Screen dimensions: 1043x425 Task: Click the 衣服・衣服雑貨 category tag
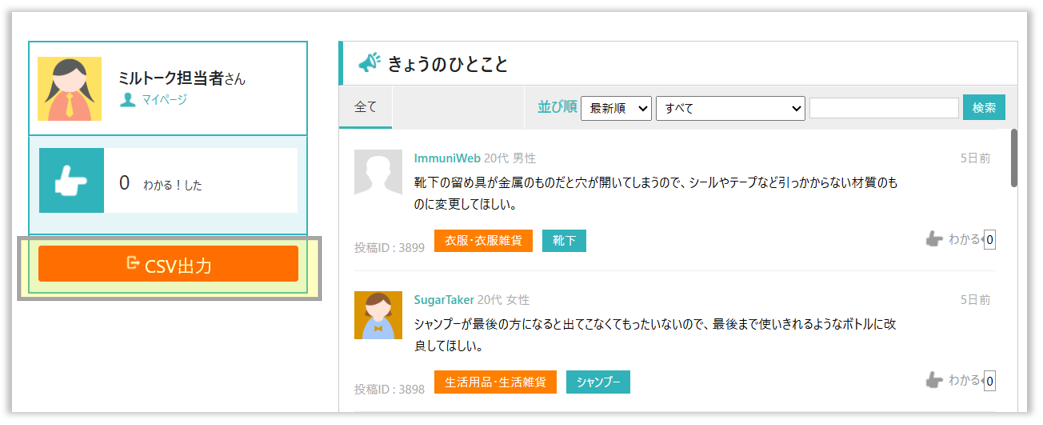(484, 241)
